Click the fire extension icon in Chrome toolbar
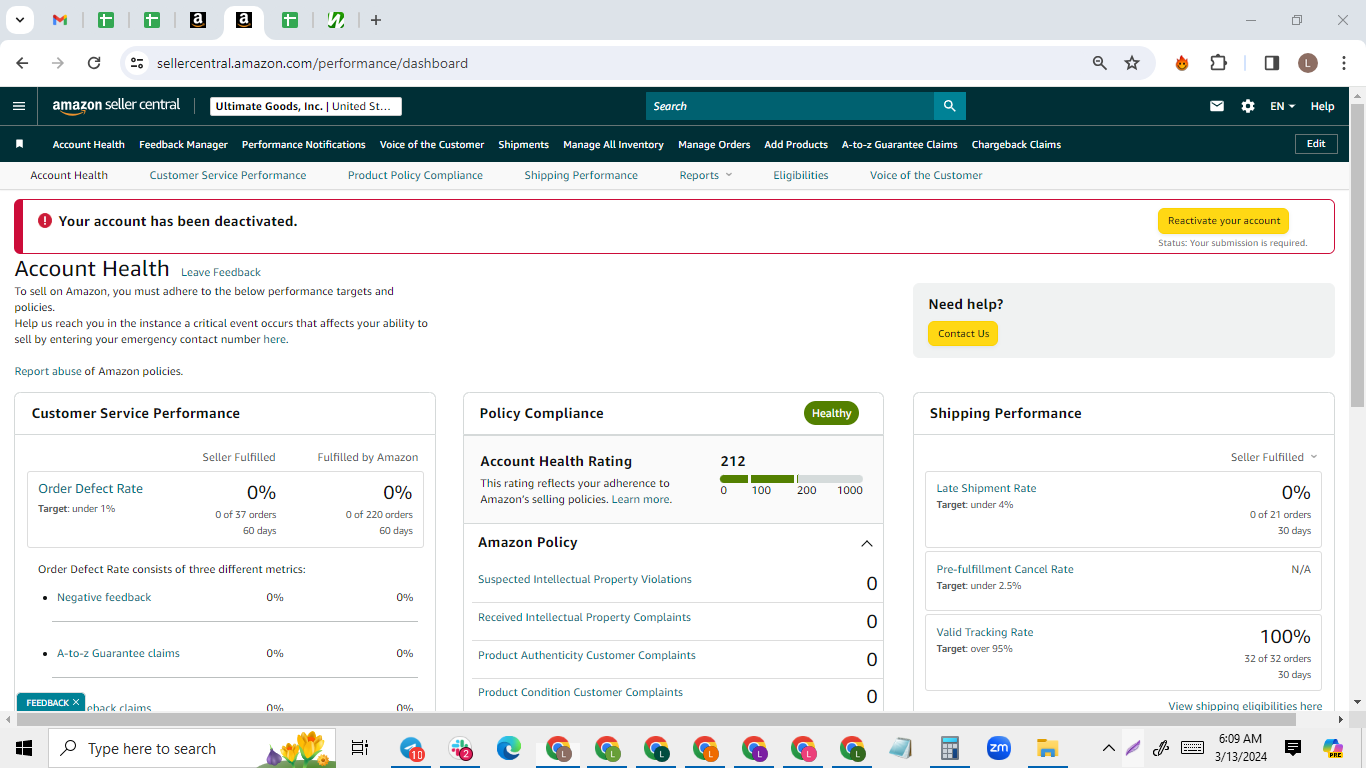 1182,63
